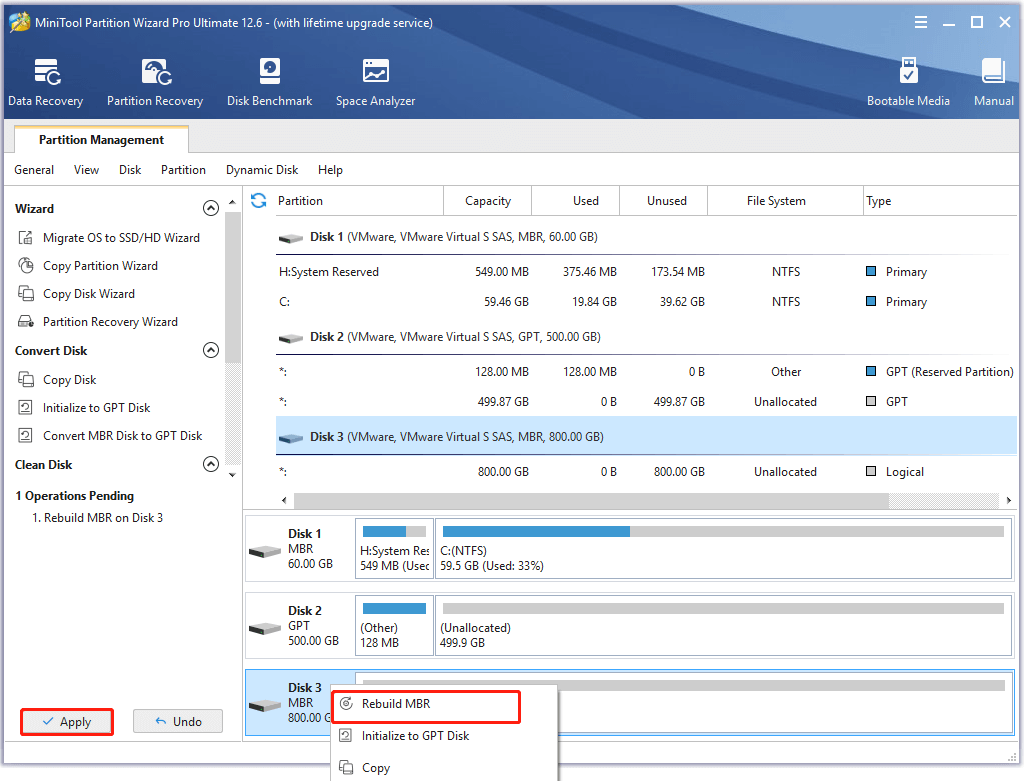Collapse the Convert Disk section
This screenshot has height=781, width=1025.
[x=210, y=350]
